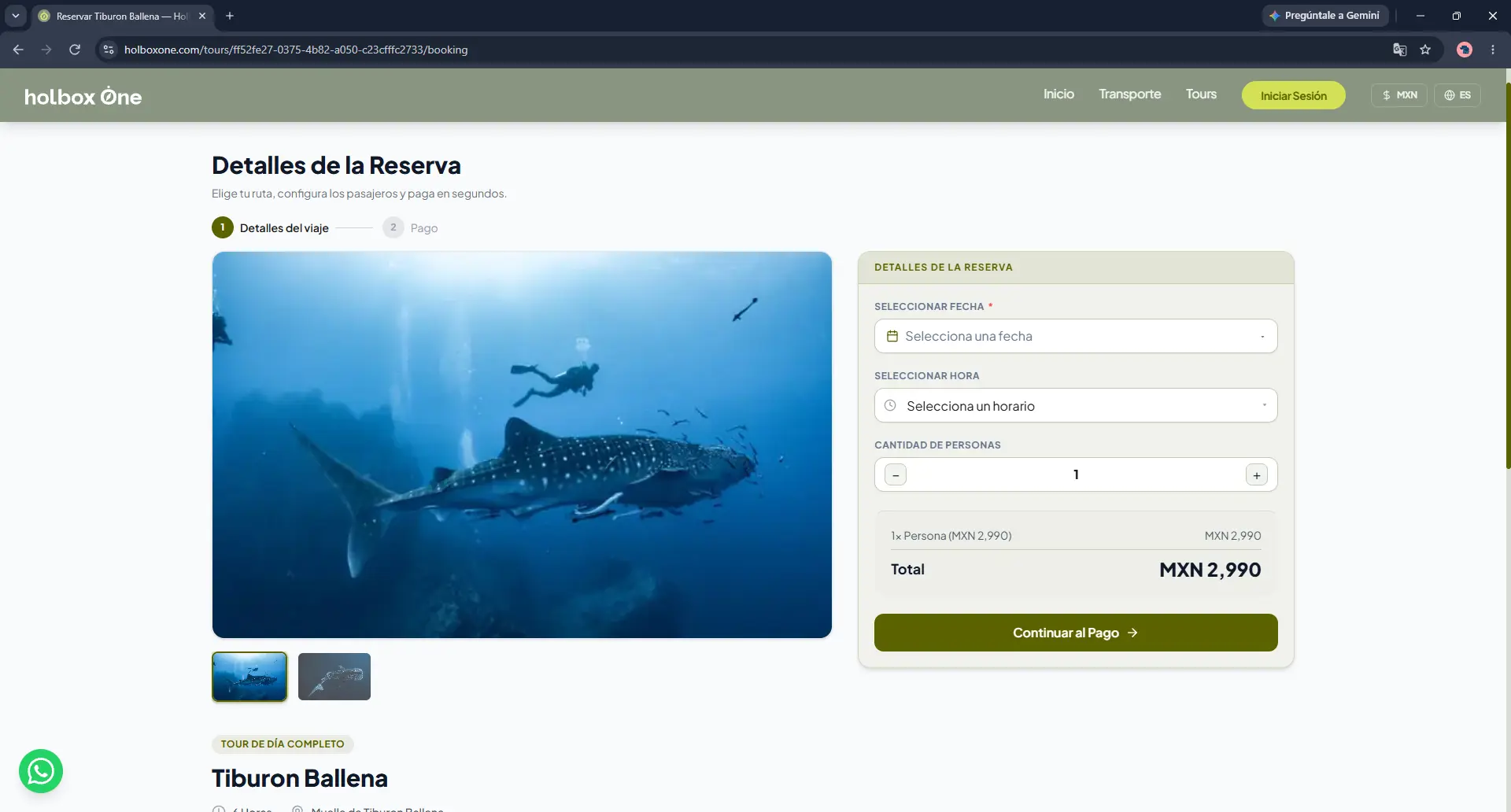Bookmark this page with the star icon
This screenshot has height=812, width=1511.
coord(1425,50)
